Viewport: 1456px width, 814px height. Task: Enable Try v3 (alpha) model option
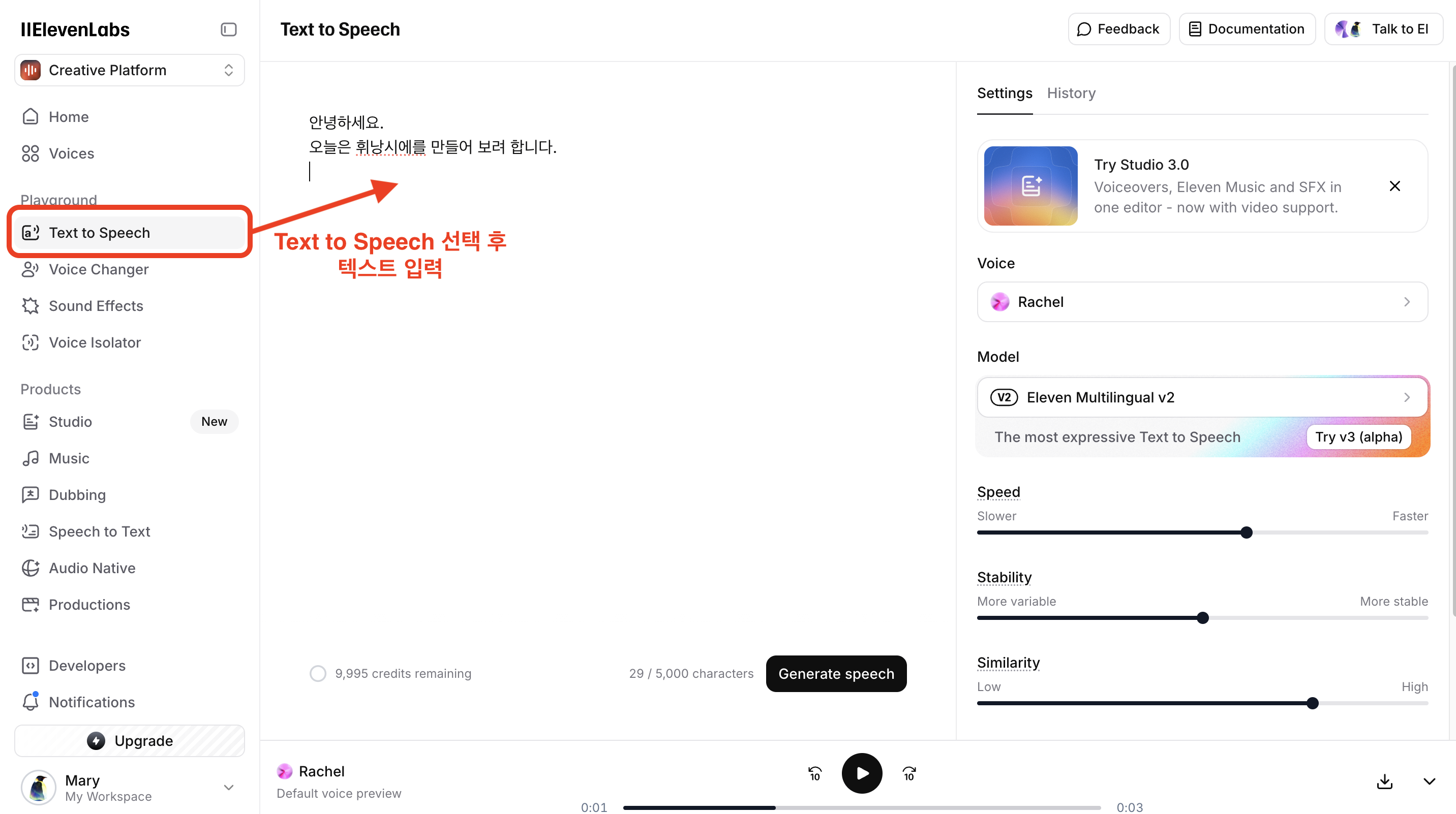pyautogui.click(x=1359, y=436)
